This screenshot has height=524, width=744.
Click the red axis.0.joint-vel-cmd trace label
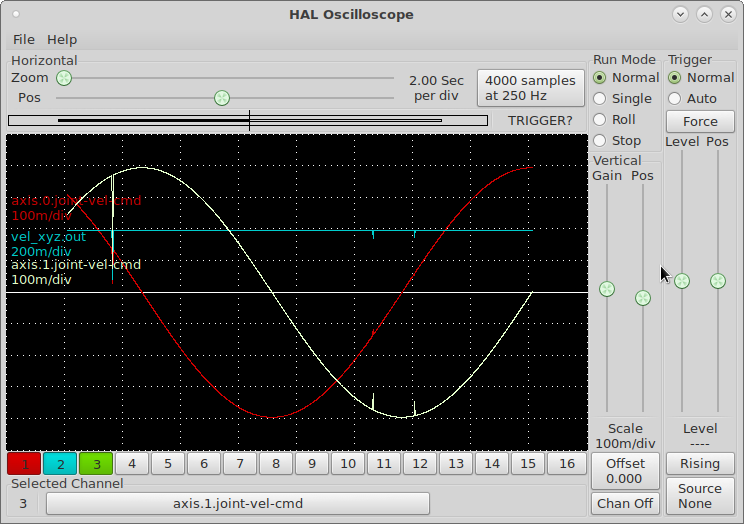76,208
